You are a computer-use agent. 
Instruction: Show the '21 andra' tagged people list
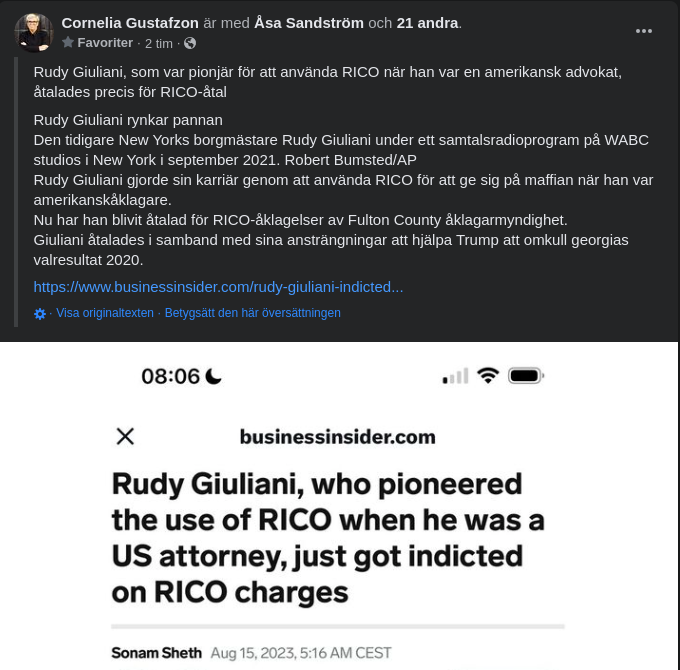tap(427, 22)
